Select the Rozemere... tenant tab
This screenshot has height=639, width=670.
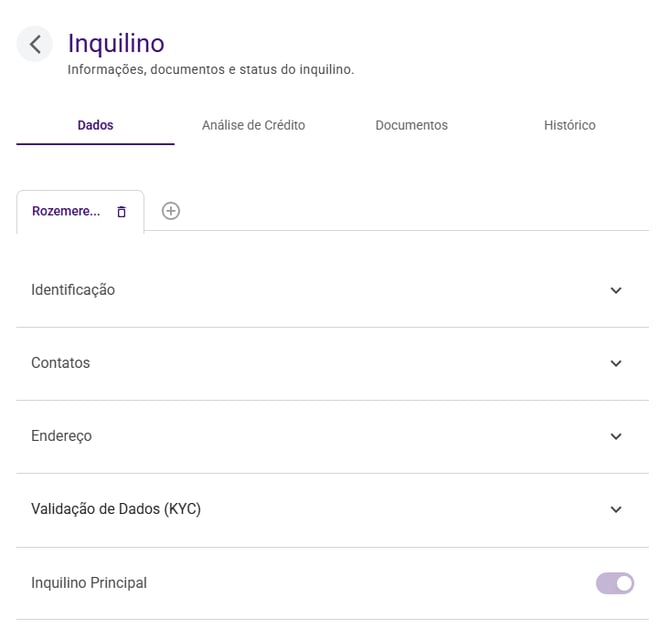point(66,212)
